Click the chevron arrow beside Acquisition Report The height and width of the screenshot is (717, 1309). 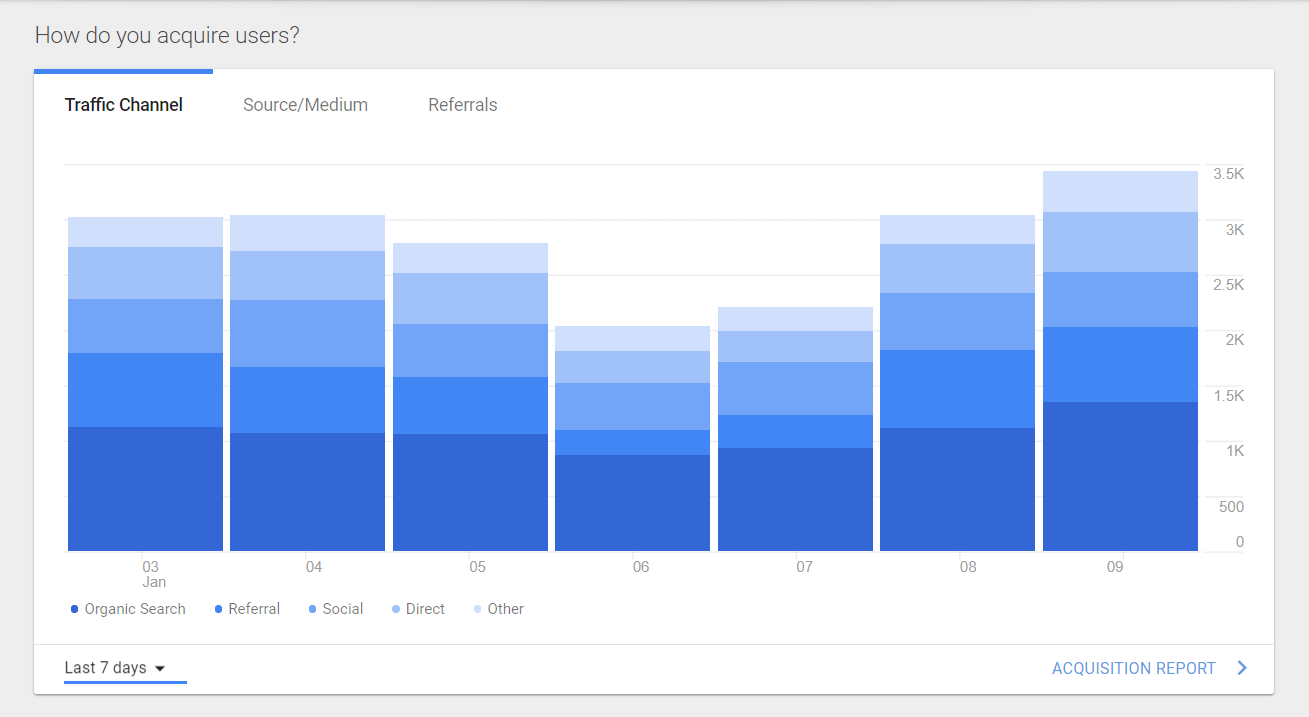[x=1242, y=668]
